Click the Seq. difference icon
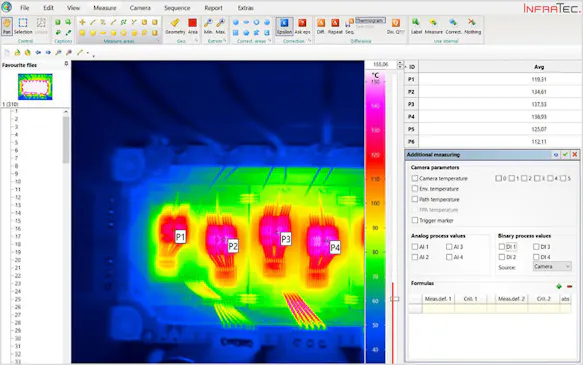Viewport: 583px width, 365px height. [350, 26]
